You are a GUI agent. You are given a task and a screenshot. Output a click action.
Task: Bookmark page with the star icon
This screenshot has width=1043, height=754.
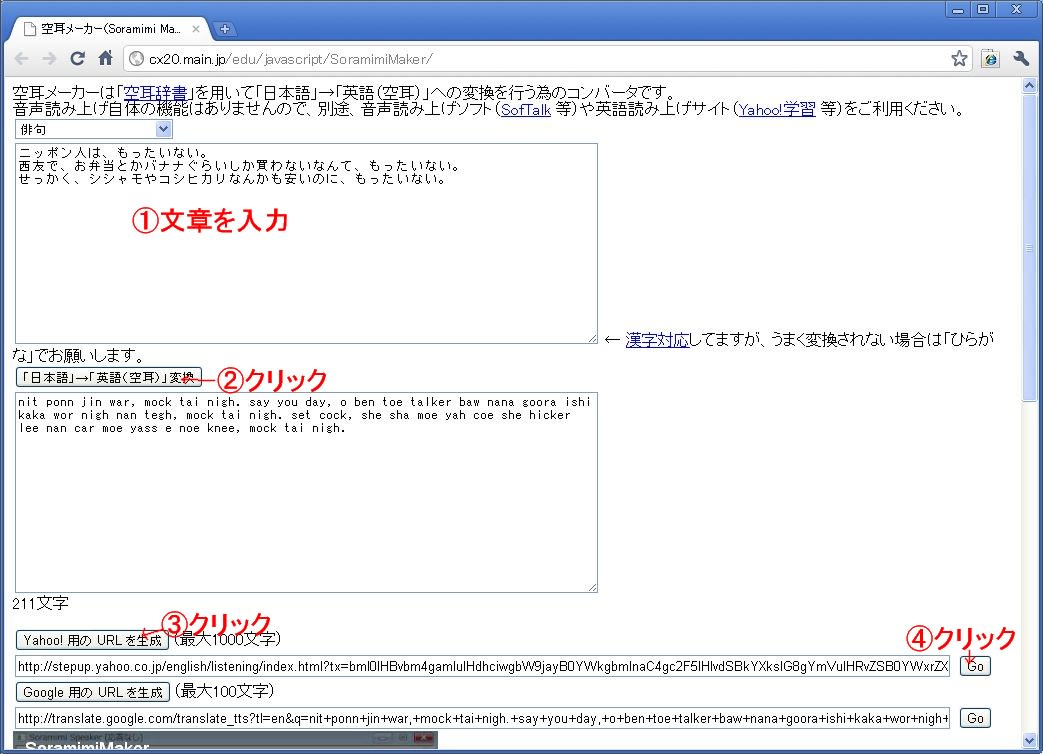click(x=959, y=59)
